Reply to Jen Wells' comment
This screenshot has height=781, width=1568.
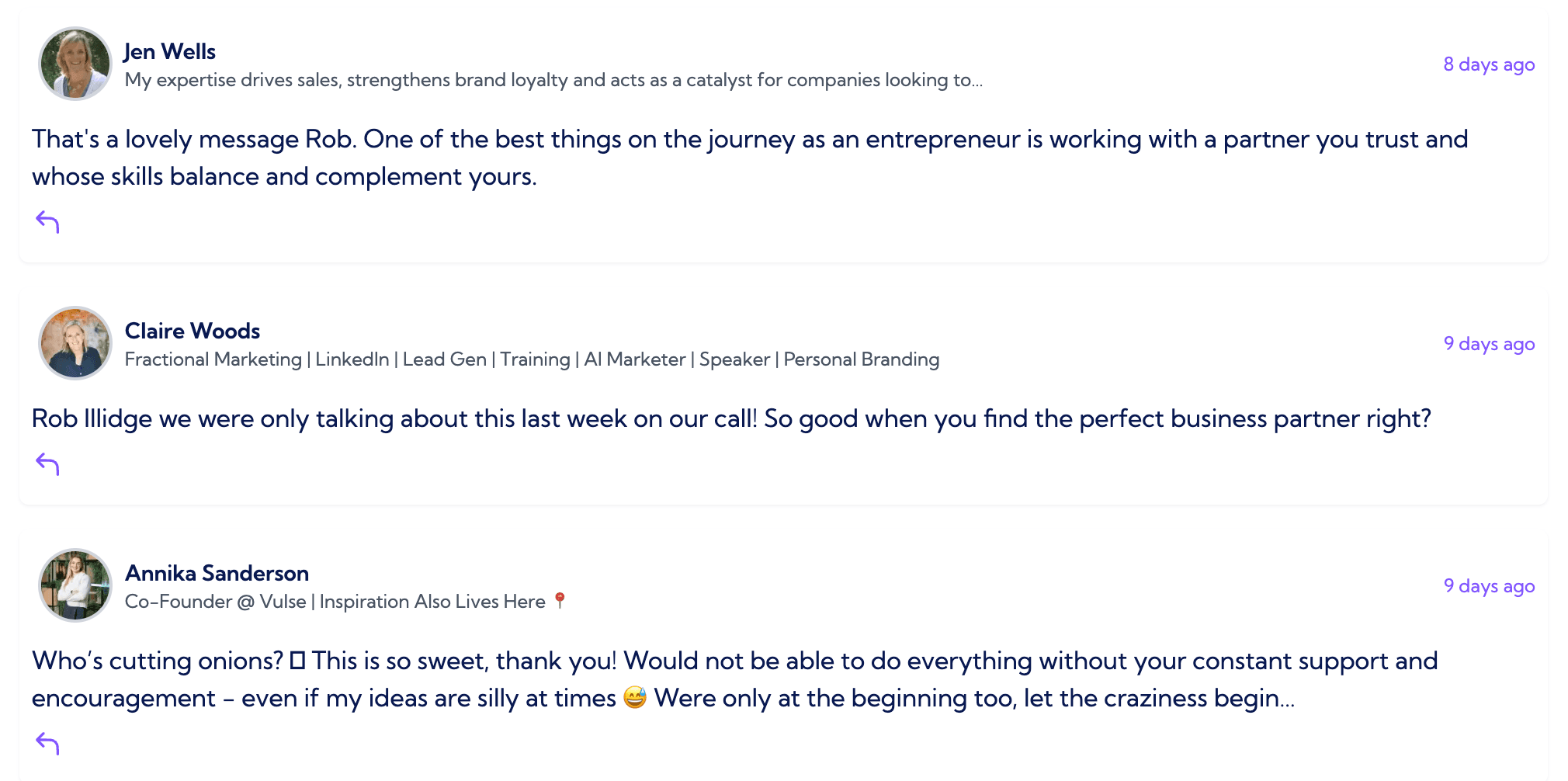tap(47, 222)
